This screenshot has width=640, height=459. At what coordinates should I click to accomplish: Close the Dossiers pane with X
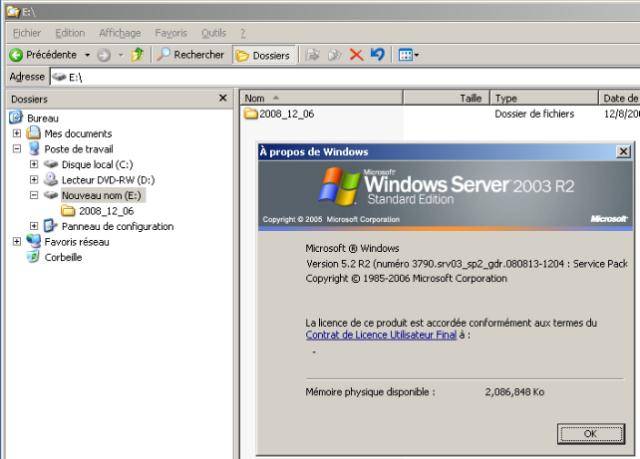click(223, 98)
